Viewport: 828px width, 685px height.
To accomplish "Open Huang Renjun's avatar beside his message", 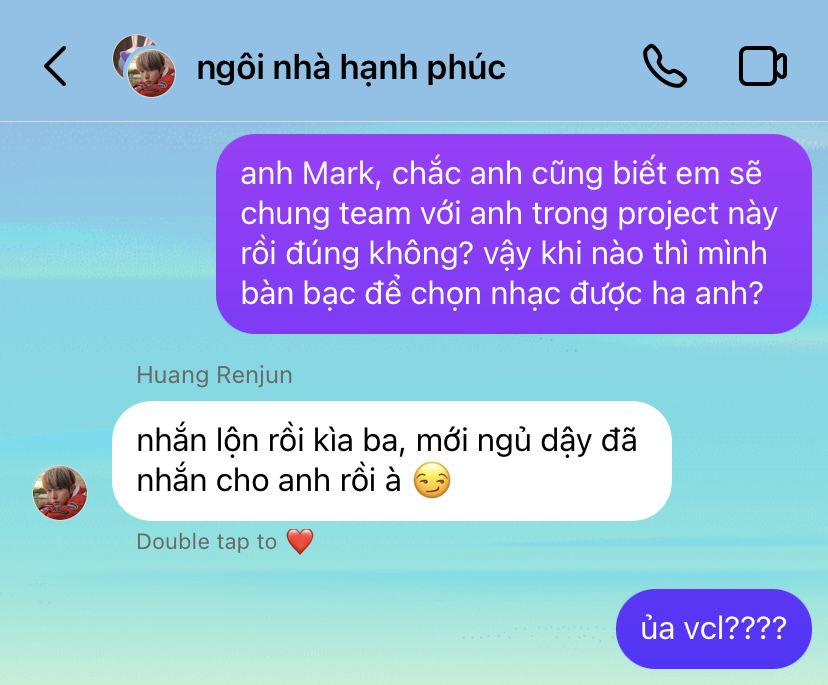I will coord(60,492).
